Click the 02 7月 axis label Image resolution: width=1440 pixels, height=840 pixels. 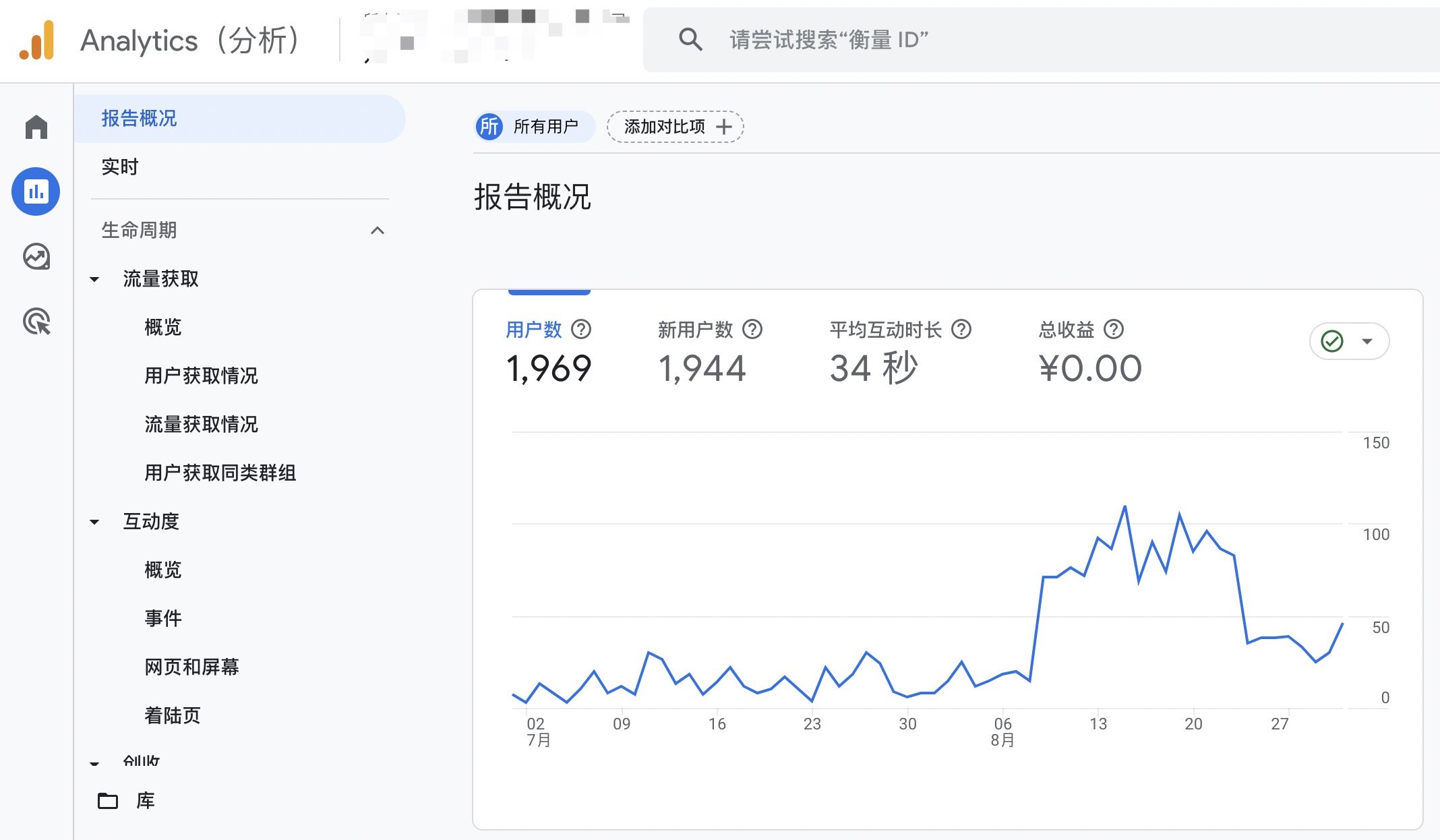tap(537, 731)
